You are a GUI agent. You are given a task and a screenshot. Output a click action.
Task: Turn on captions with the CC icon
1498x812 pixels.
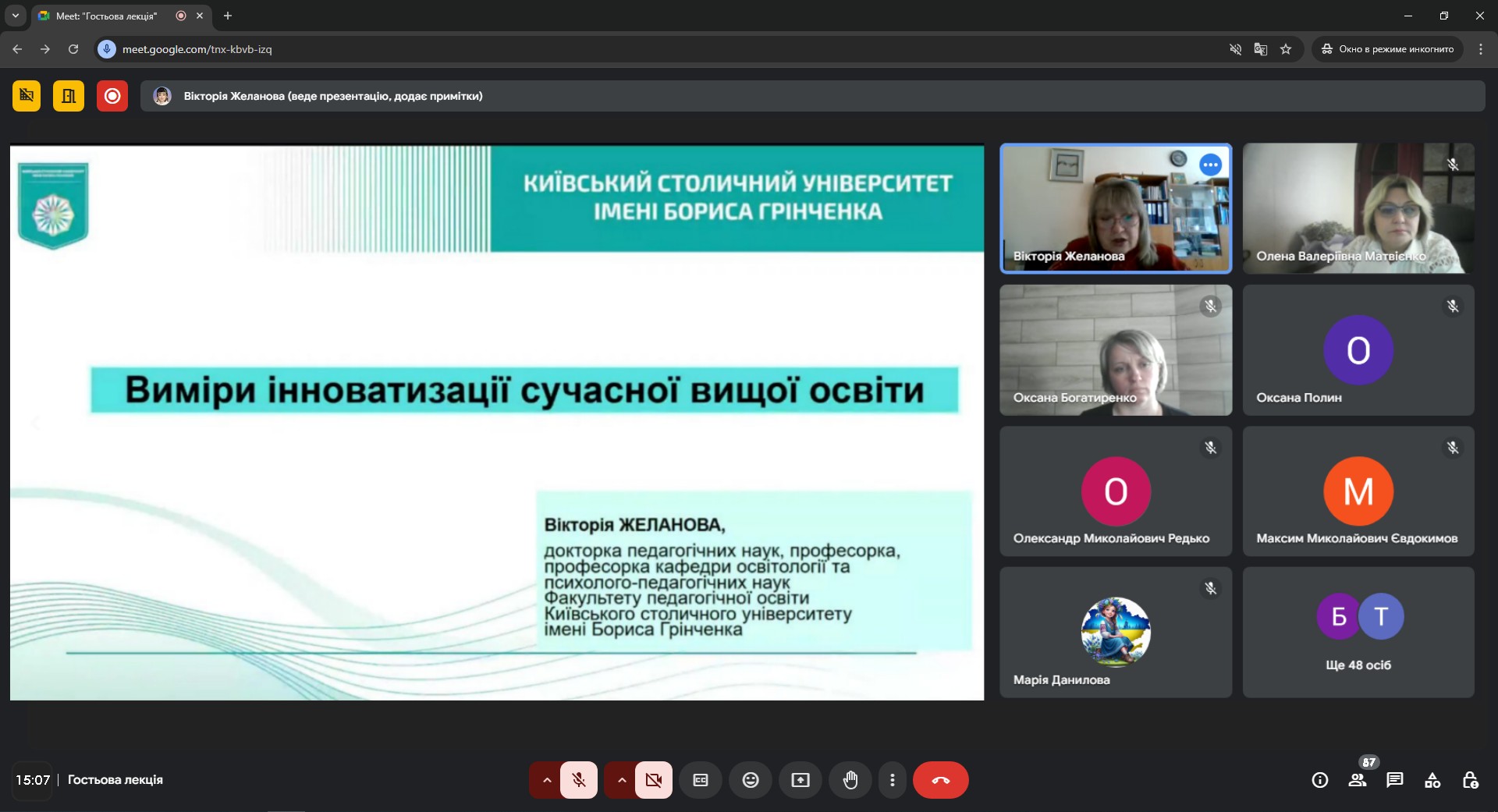point(700,780)
